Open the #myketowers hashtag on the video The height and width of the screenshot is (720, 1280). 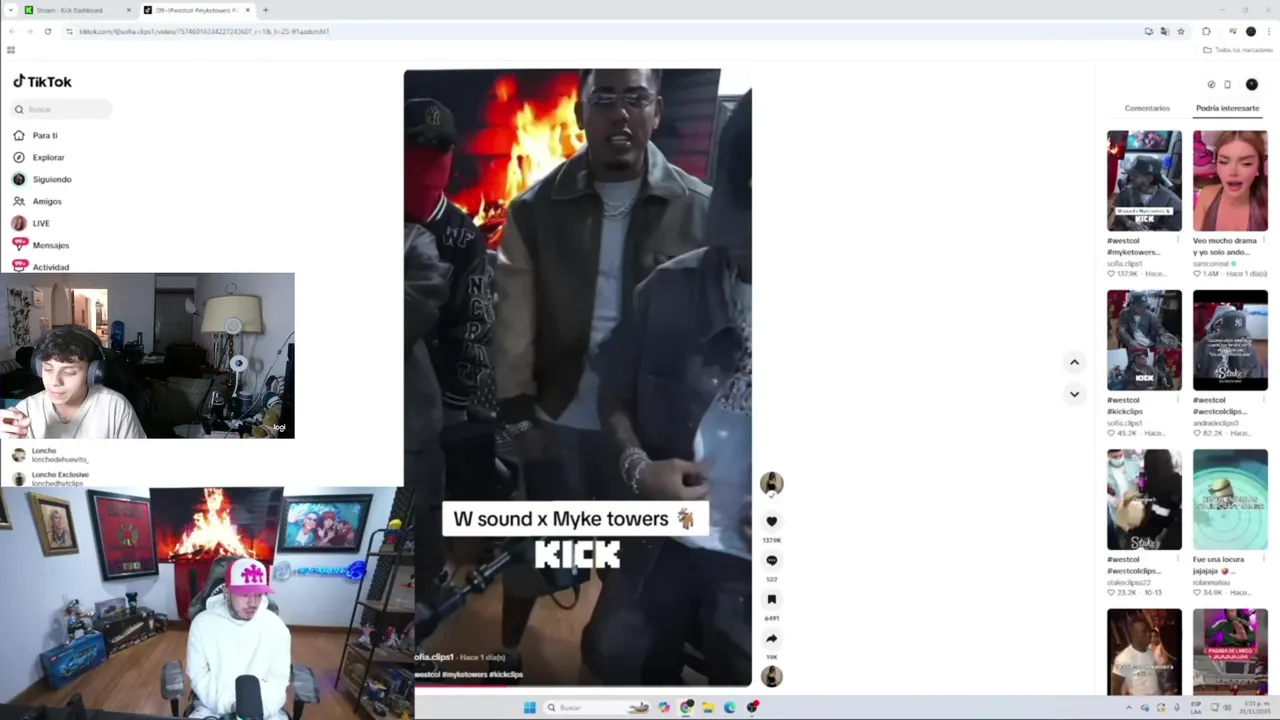click(x=466, y=674)
